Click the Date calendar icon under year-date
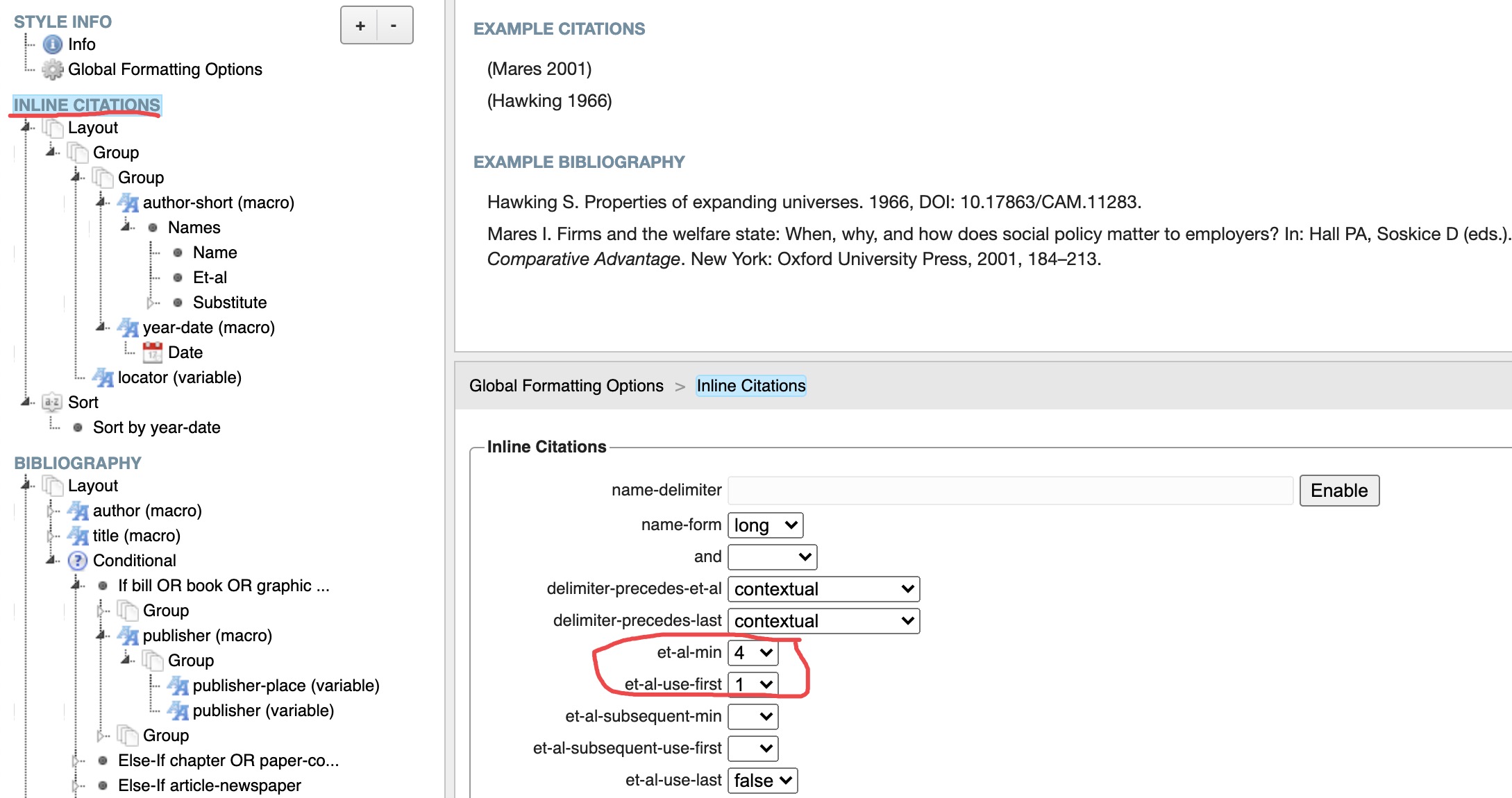Screen dimensions: 1512x798 tap(153, 352)
